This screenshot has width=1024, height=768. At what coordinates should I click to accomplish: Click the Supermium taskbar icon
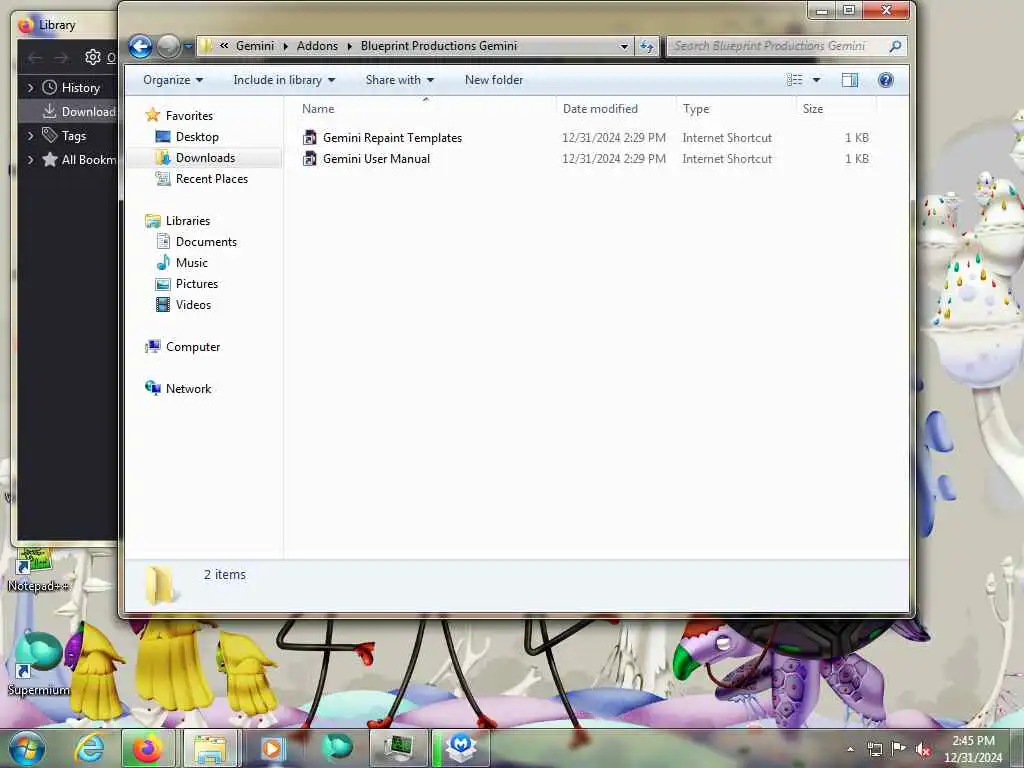click(338, 747)
